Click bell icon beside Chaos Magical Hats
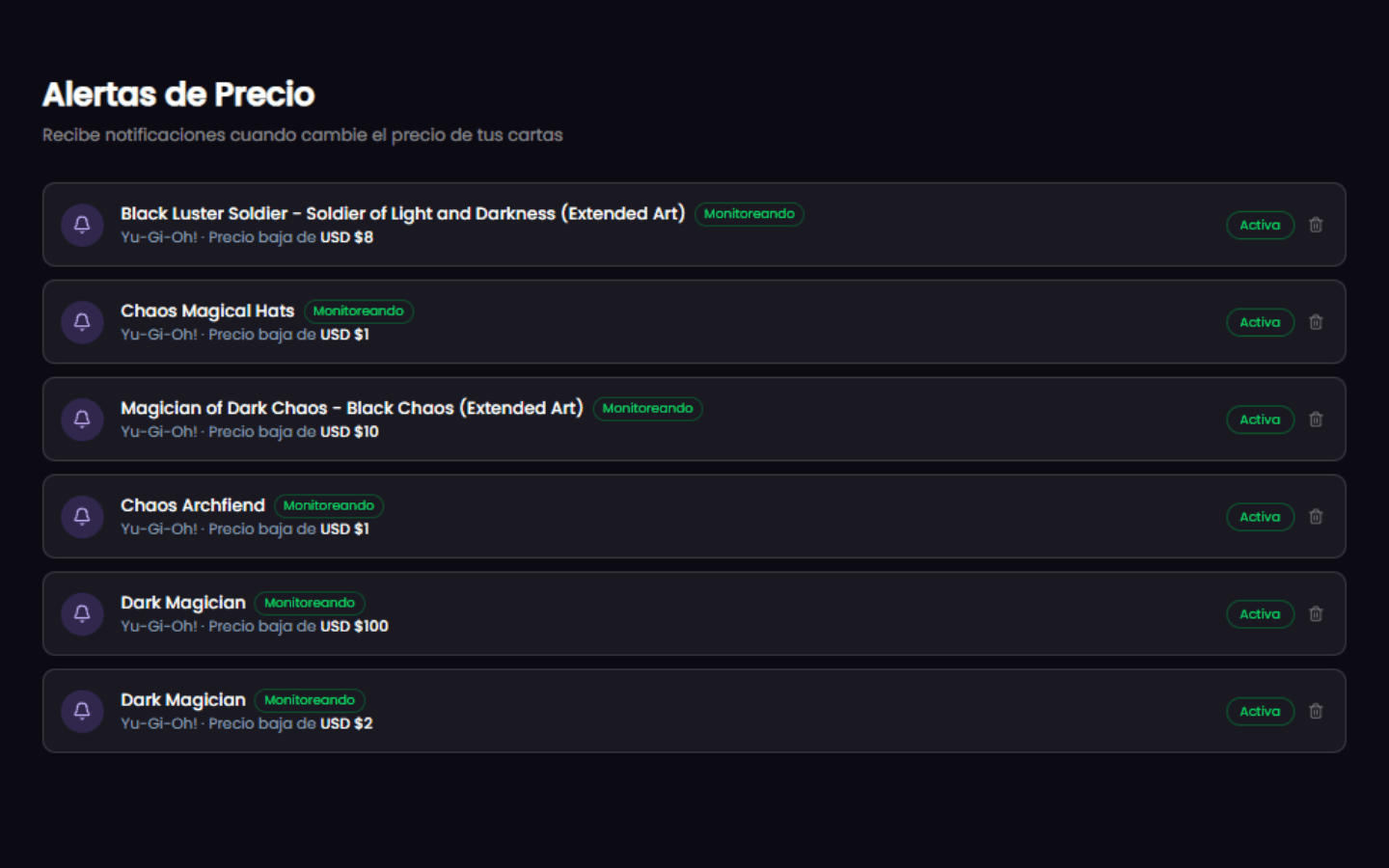 (x=82, y=322)
